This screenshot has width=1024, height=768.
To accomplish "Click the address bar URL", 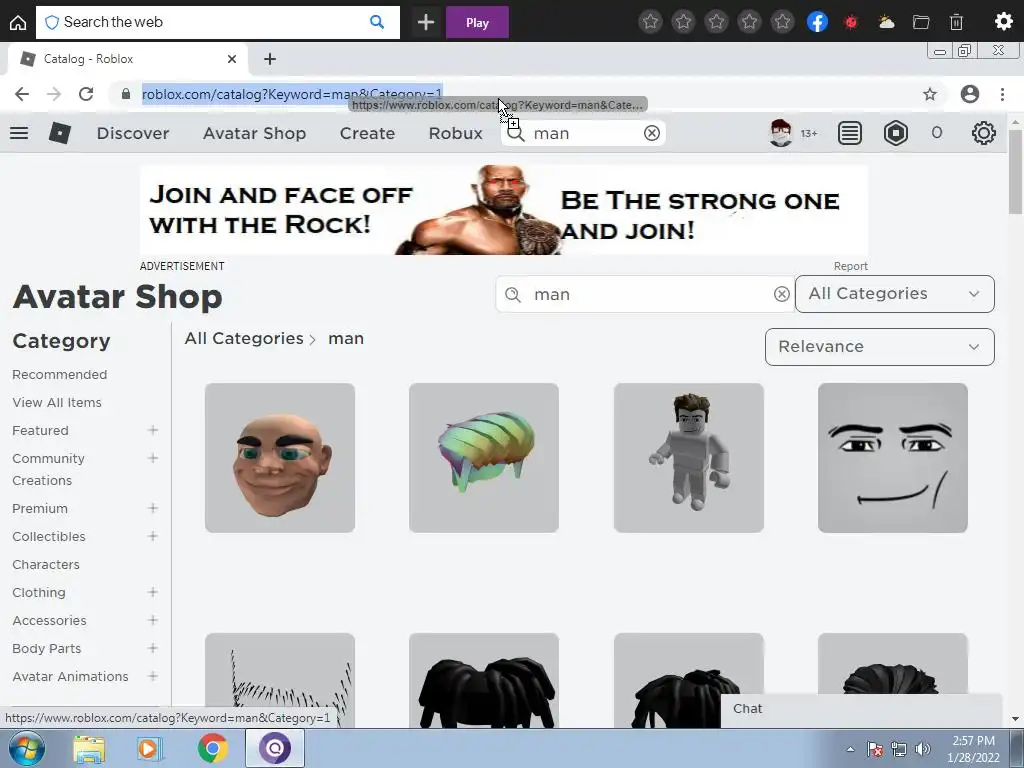I will point(292,94).
